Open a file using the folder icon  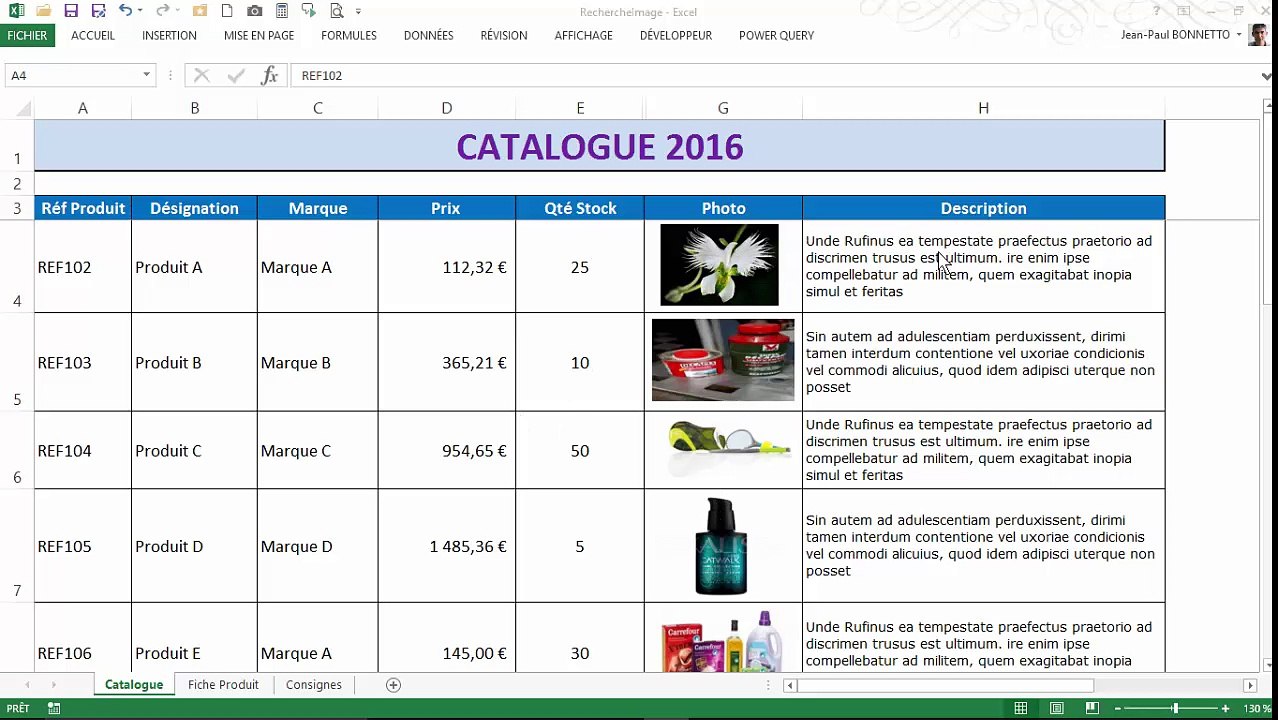pyautogui.click(x=43, y=11)
